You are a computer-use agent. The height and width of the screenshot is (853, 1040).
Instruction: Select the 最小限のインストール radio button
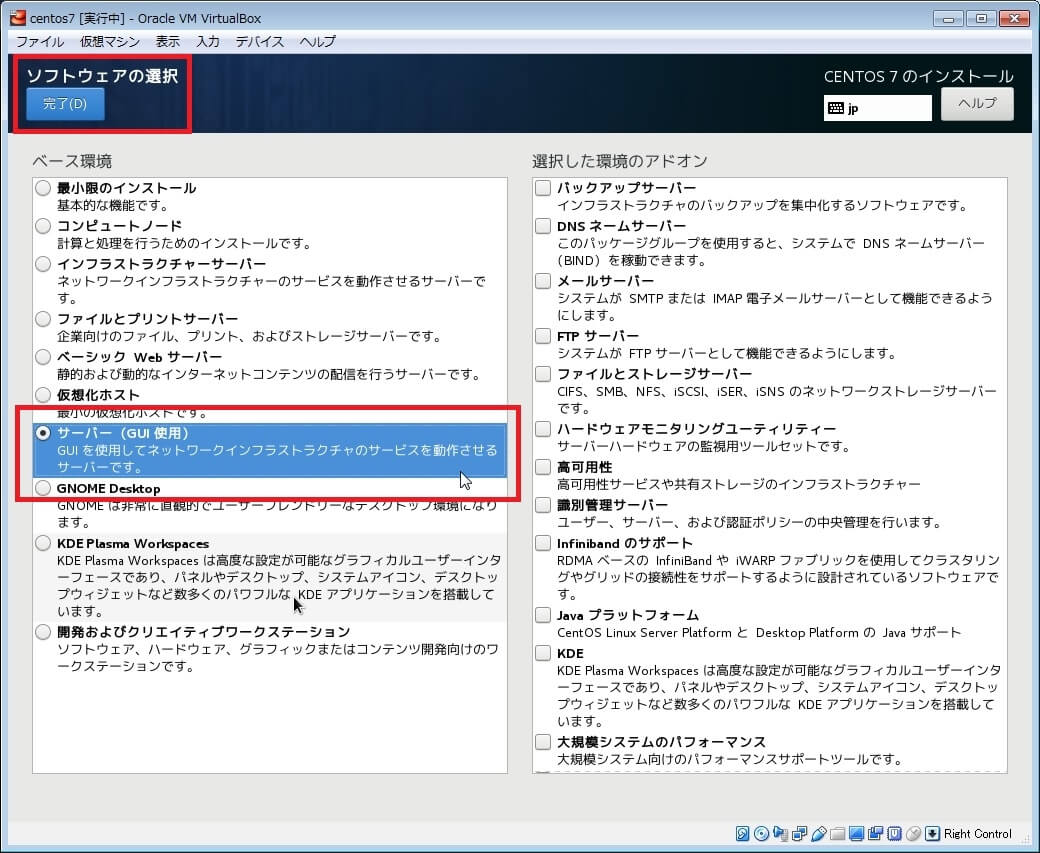click(x=43, y=188)
